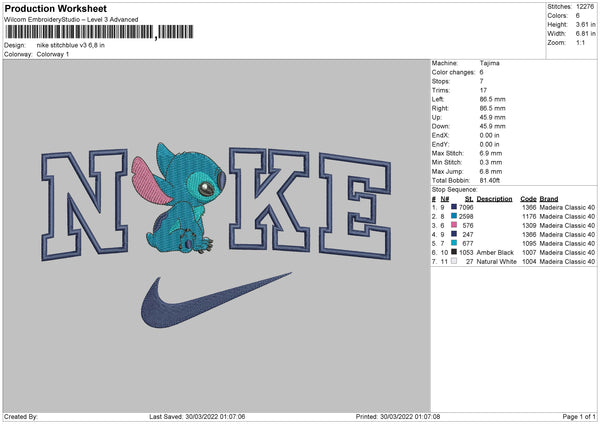The height and width of the screenshot is (424, 600).
Task: Click the Width value 6.81 in
Action: click(585, 34)
